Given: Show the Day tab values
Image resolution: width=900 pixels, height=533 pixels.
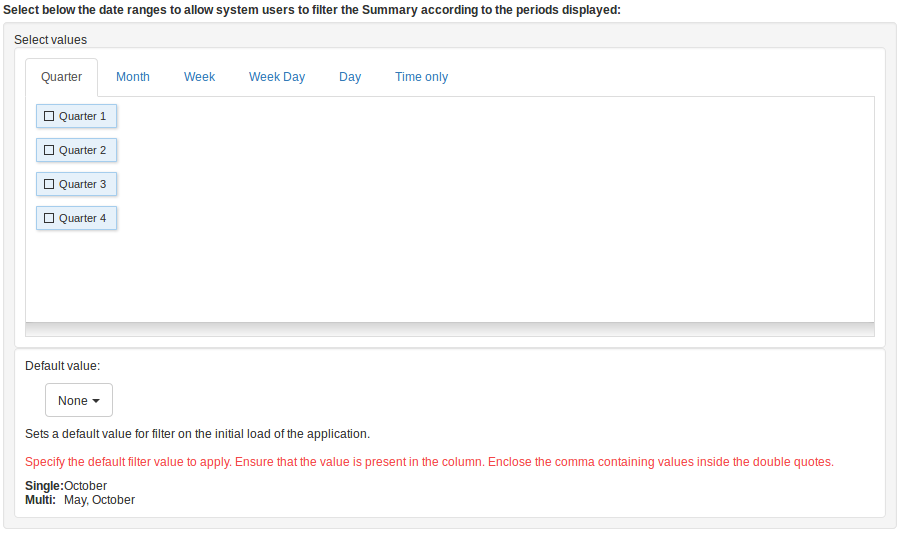Looking at the screenshot, I should (350, 77).
